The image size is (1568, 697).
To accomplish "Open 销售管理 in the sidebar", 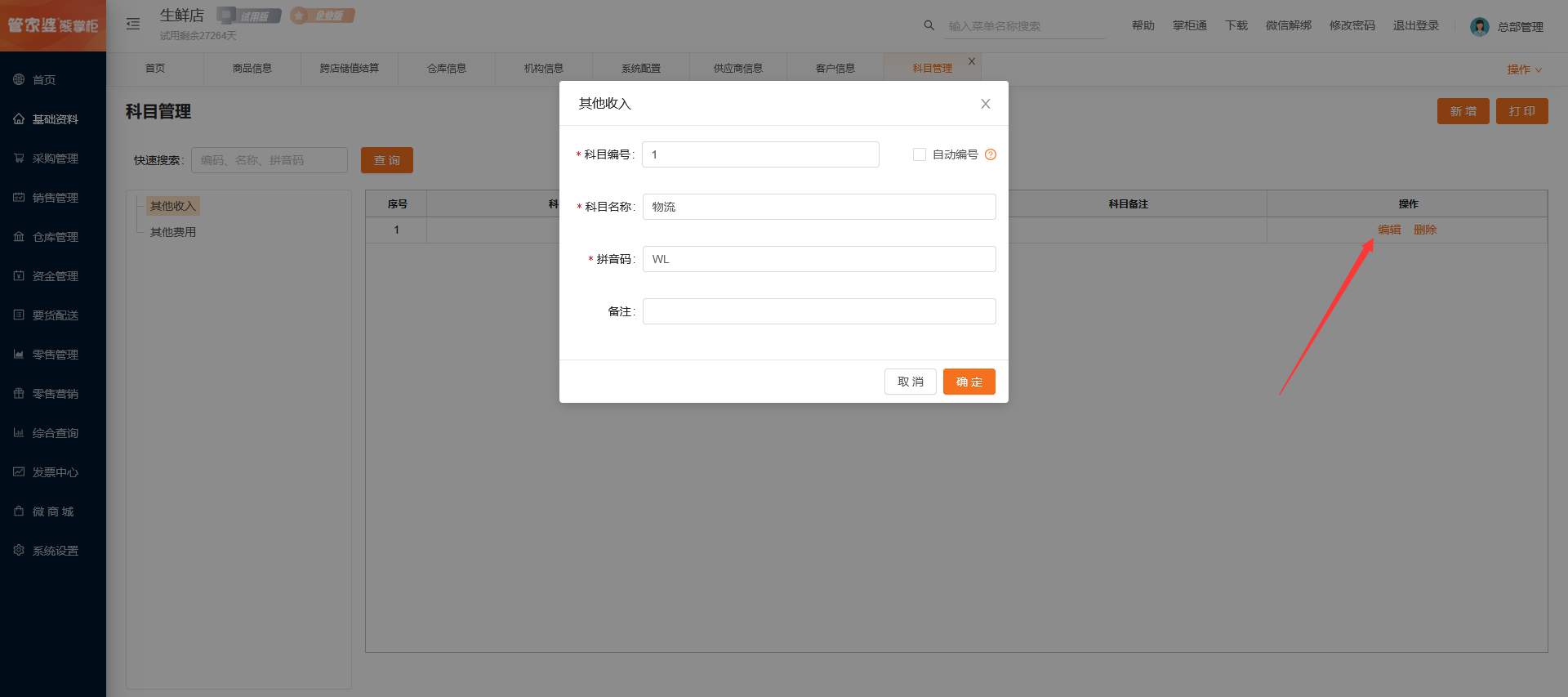I will pos(53,197).
